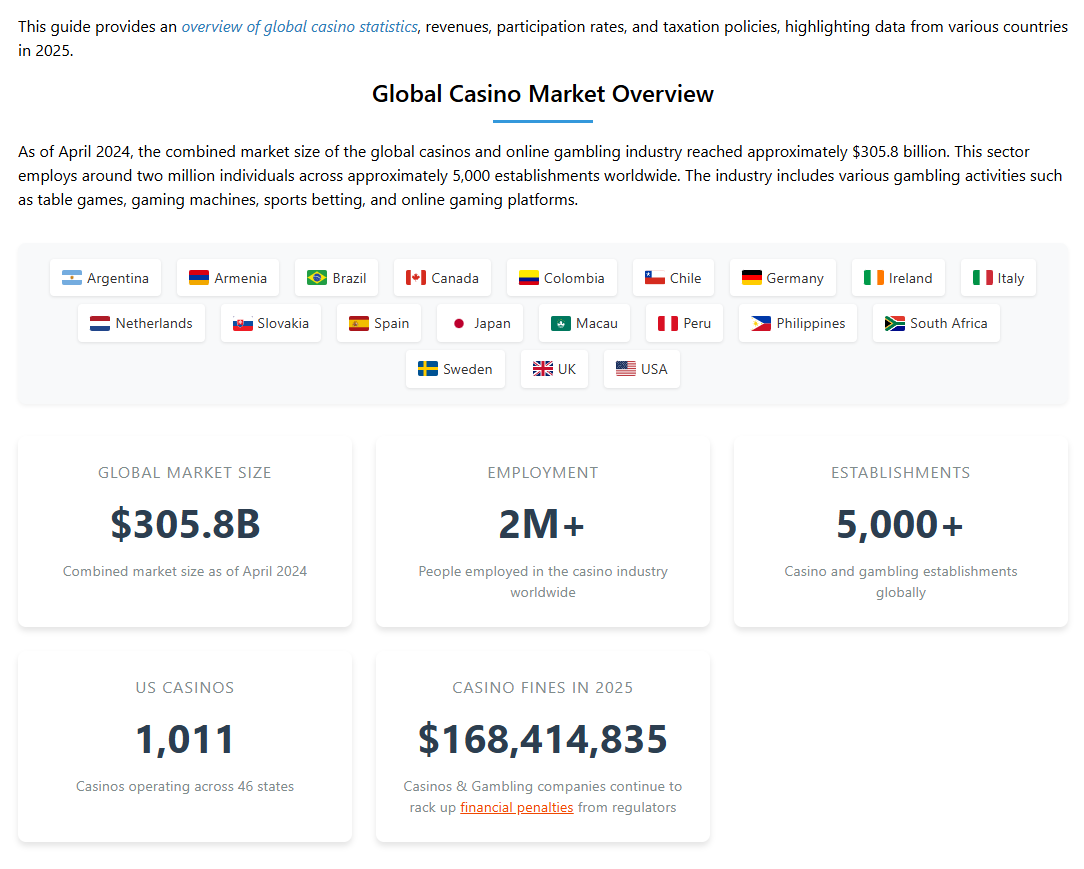Pick the Spain country label

click(391, 324)
